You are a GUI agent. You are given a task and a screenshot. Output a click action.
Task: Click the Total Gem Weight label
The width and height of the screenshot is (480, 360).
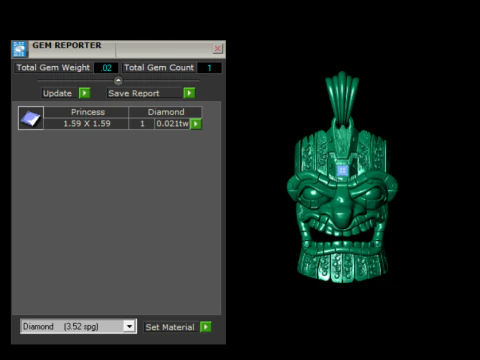click(x=53, y=68)
